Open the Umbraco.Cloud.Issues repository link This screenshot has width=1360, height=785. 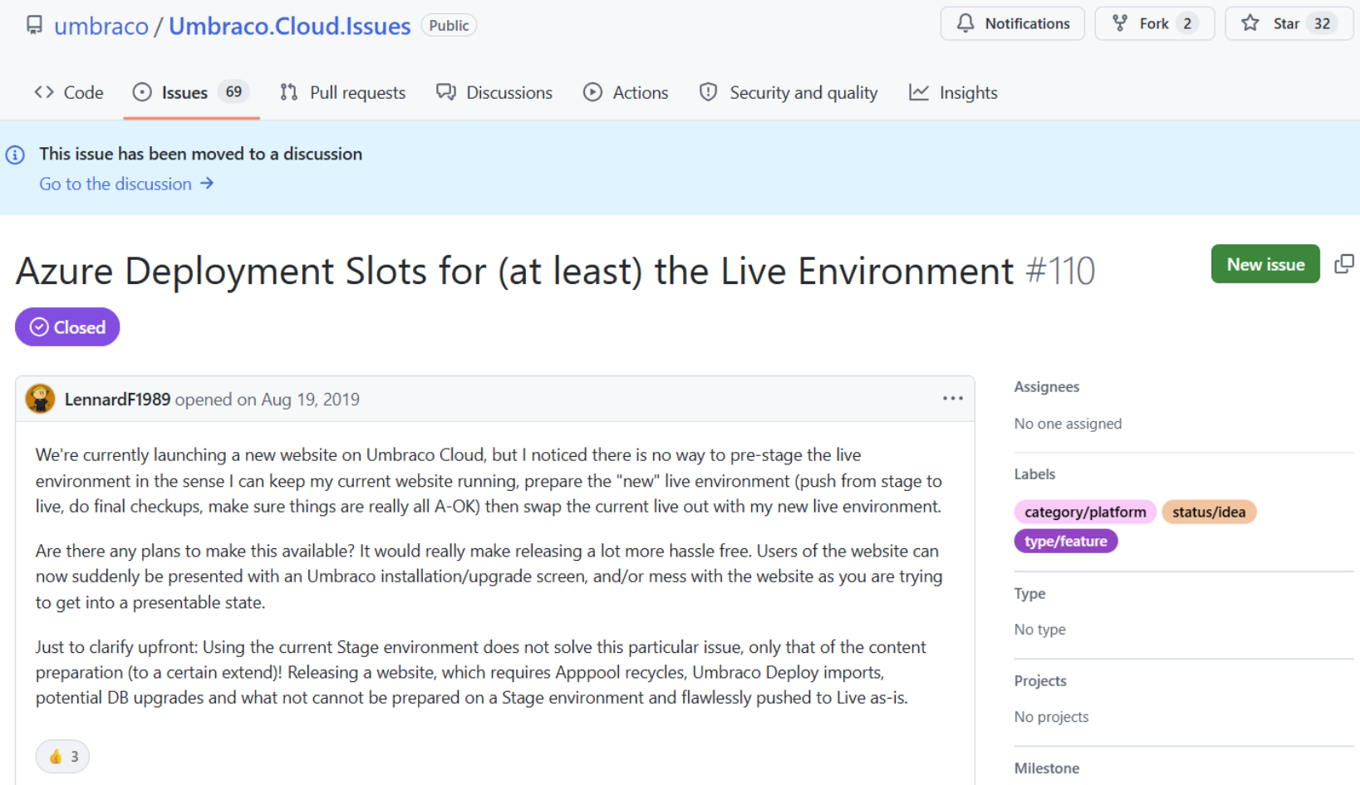pos(289,26)
